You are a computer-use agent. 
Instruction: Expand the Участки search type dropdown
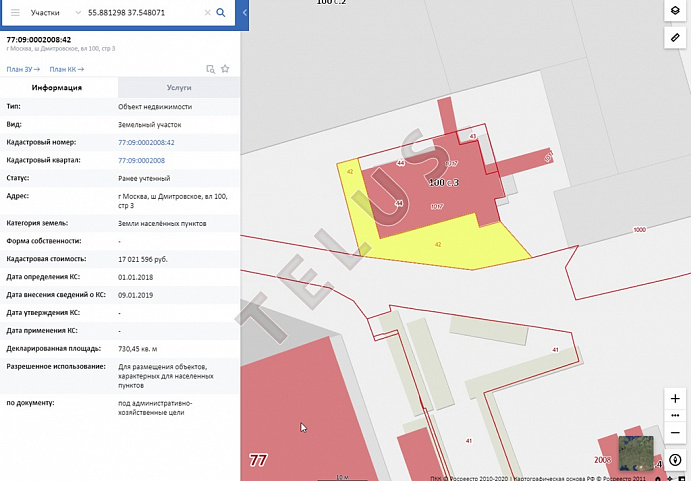click(78, 12)
